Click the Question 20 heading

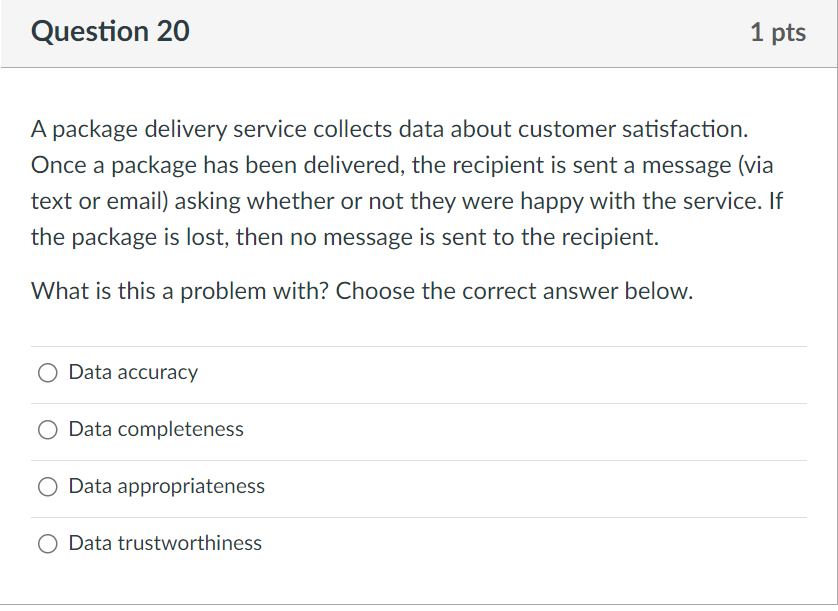(x=111, y=31)
